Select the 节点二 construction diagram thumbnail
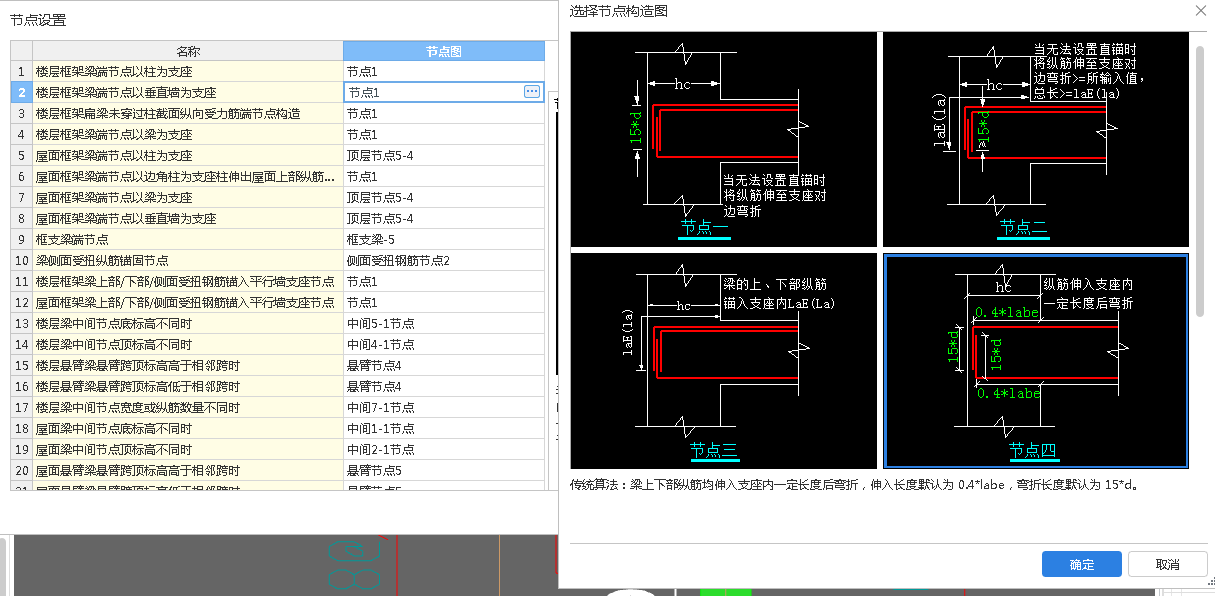 tap(1035, 139)
